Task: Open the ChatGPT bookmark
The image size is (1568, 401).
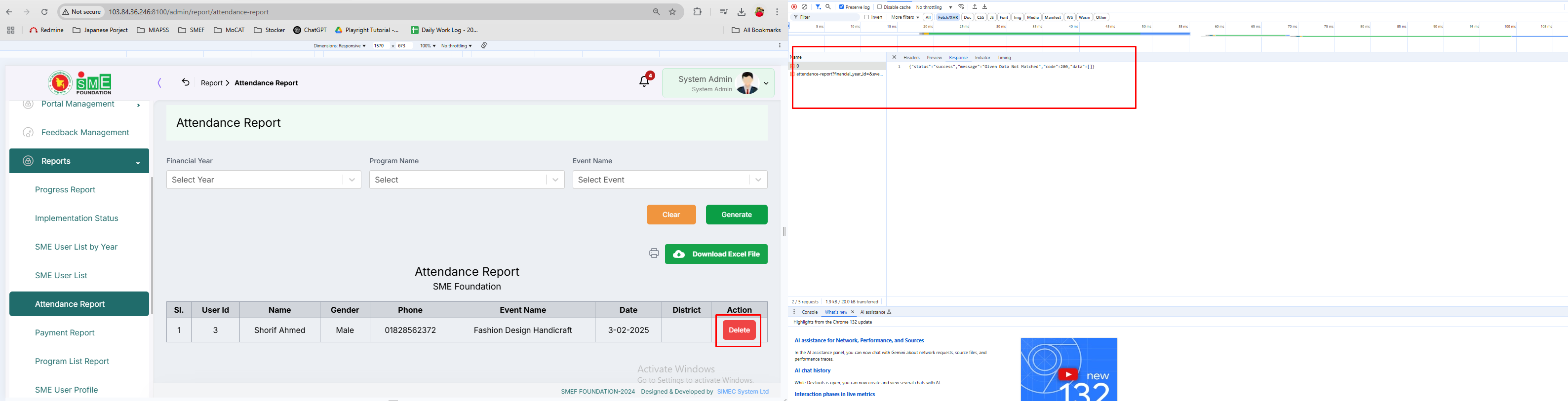Action: point(310,30)
